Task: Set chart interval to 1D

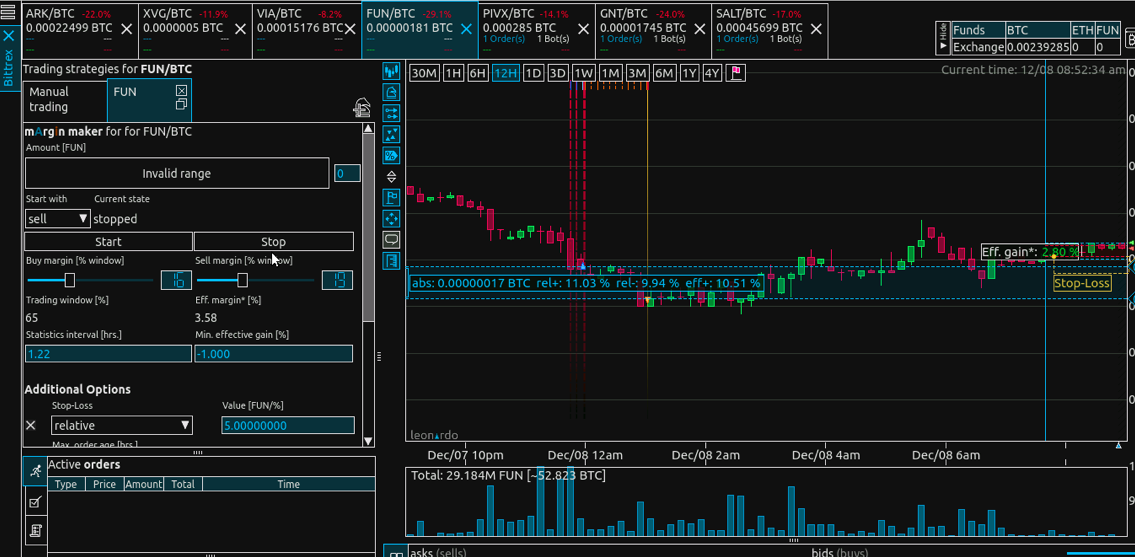Action: [533, 73]
